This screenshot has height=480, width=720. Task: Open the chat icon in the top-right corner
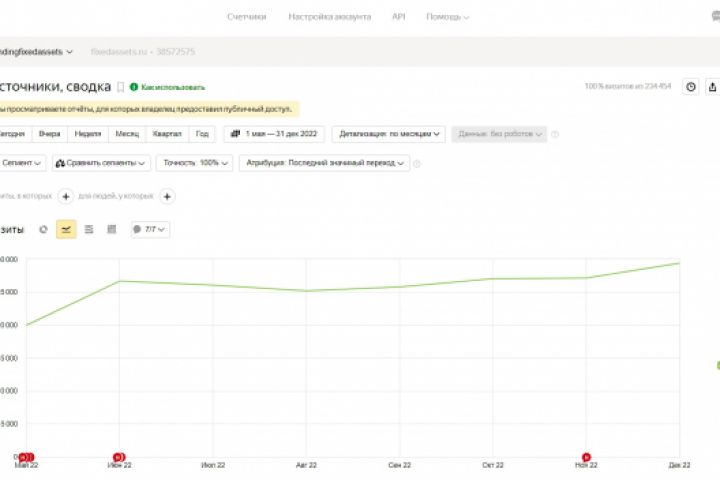pos(716,16)
